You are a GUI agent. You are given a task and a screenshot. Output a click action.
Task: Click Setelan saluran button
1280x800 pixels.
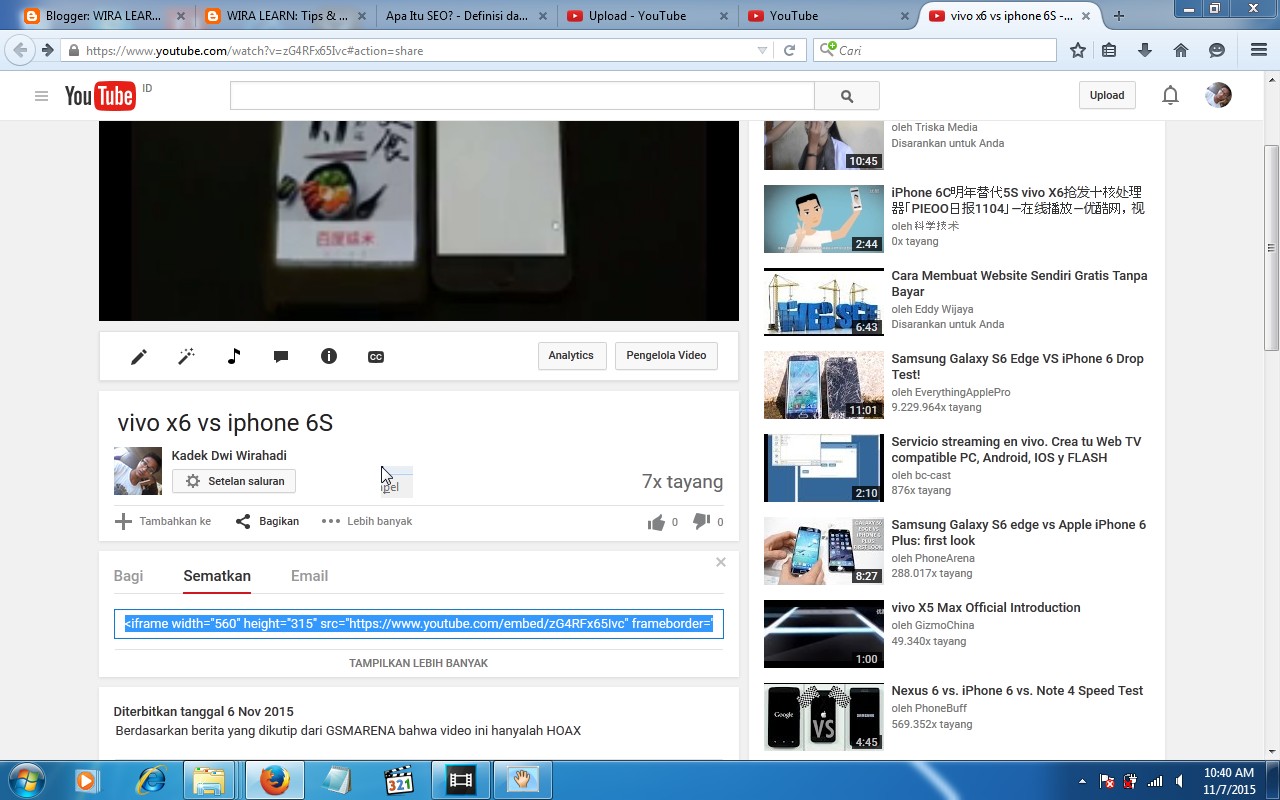point(234,481)
